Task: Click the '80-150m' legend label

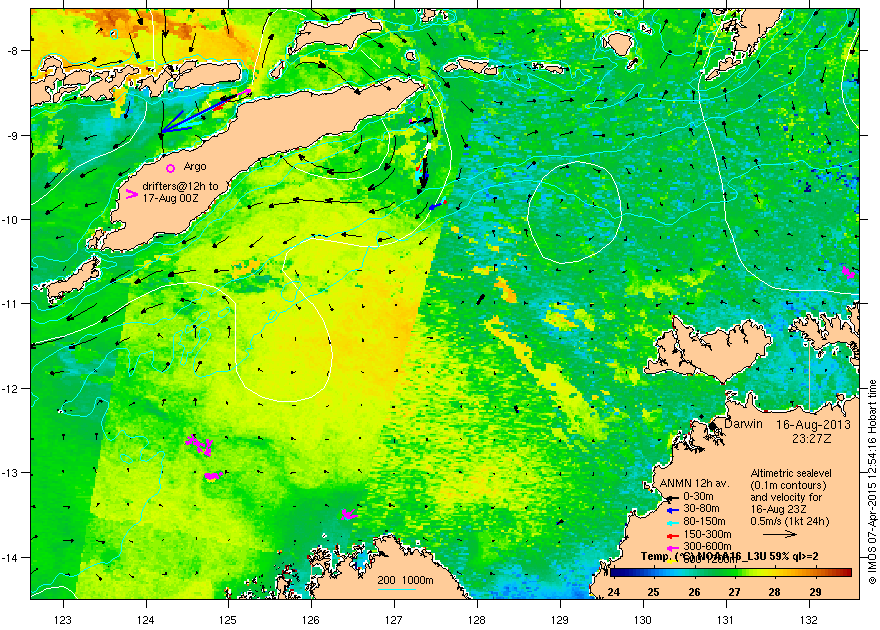Action: (704, 522)
